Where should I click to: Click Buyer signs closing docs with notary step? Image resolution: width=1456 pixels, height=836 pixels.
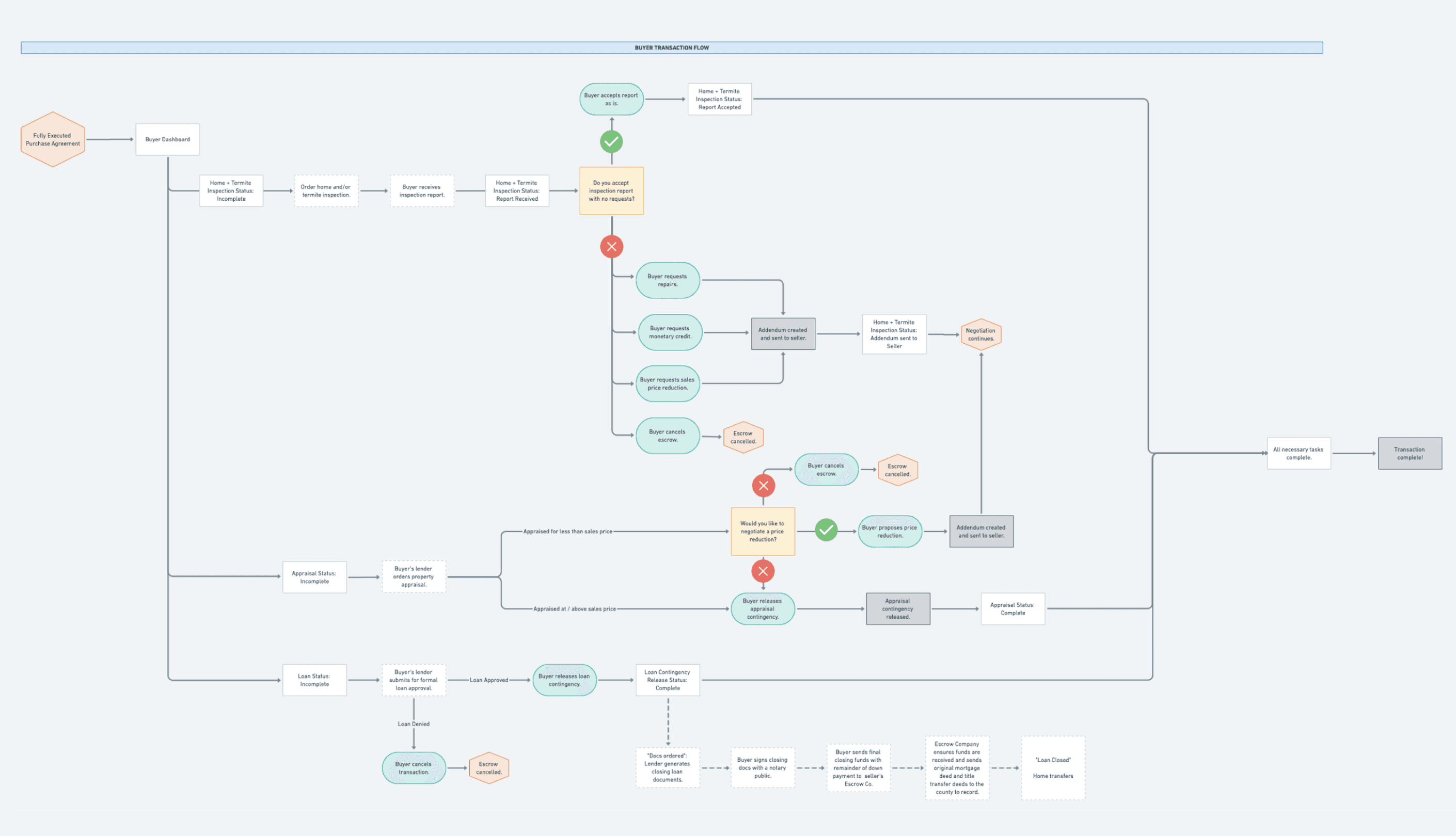pyautogui.click(x=763, y=768)
